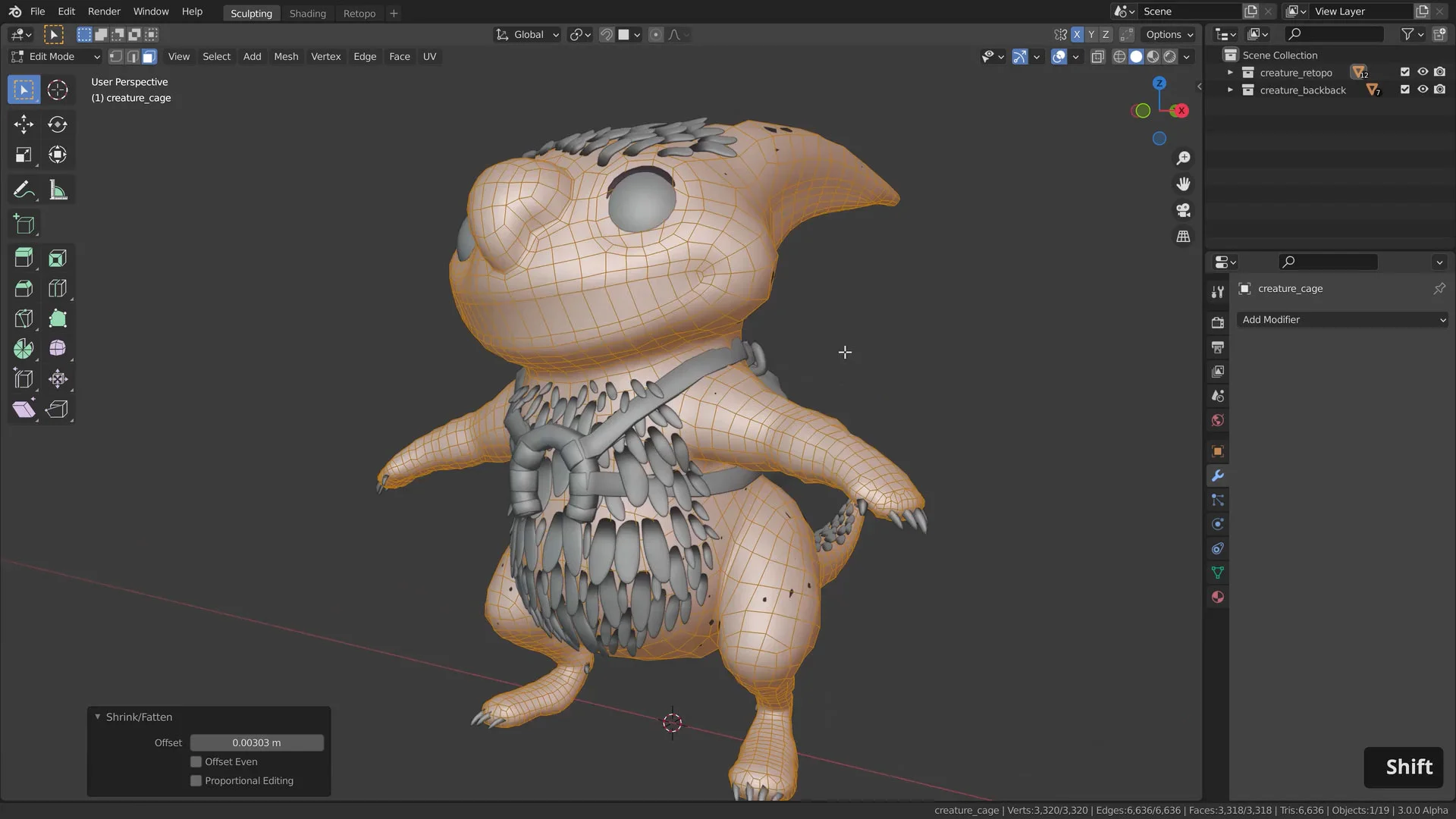Disable creature_backback in renders
The height and width of the screenshot is (819, 1456).
[1439, 89]
